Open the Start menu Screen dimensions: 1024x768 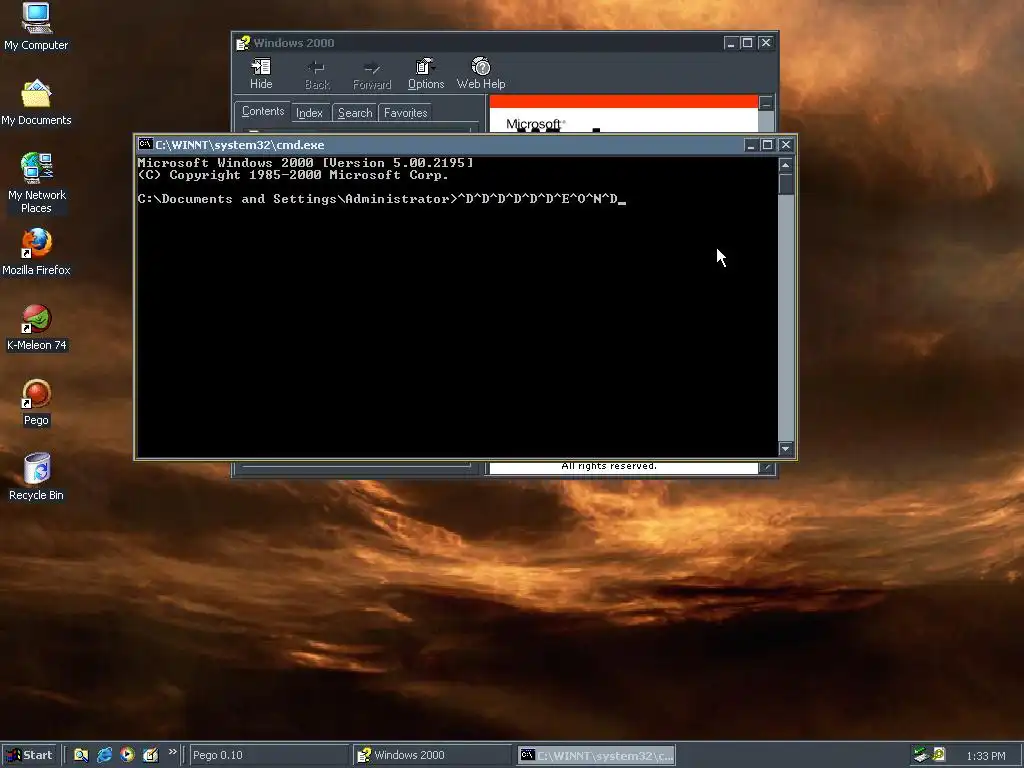tap(29, 755)
